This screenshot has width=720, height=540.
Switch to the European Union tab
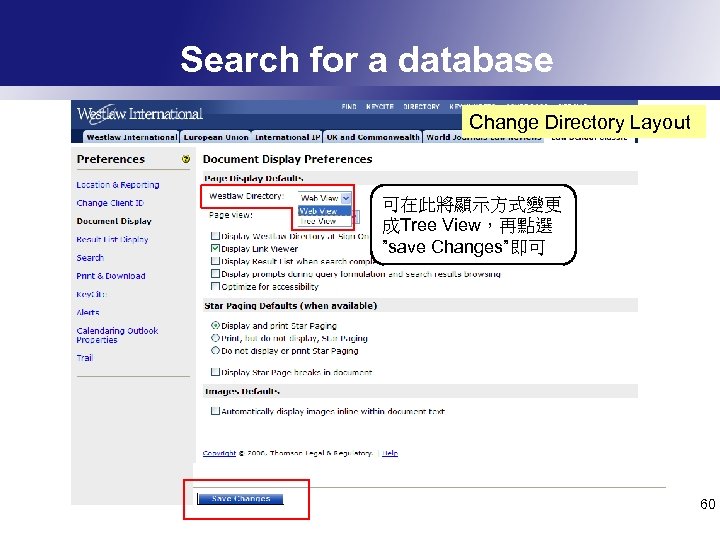click(x=216, y=137)
